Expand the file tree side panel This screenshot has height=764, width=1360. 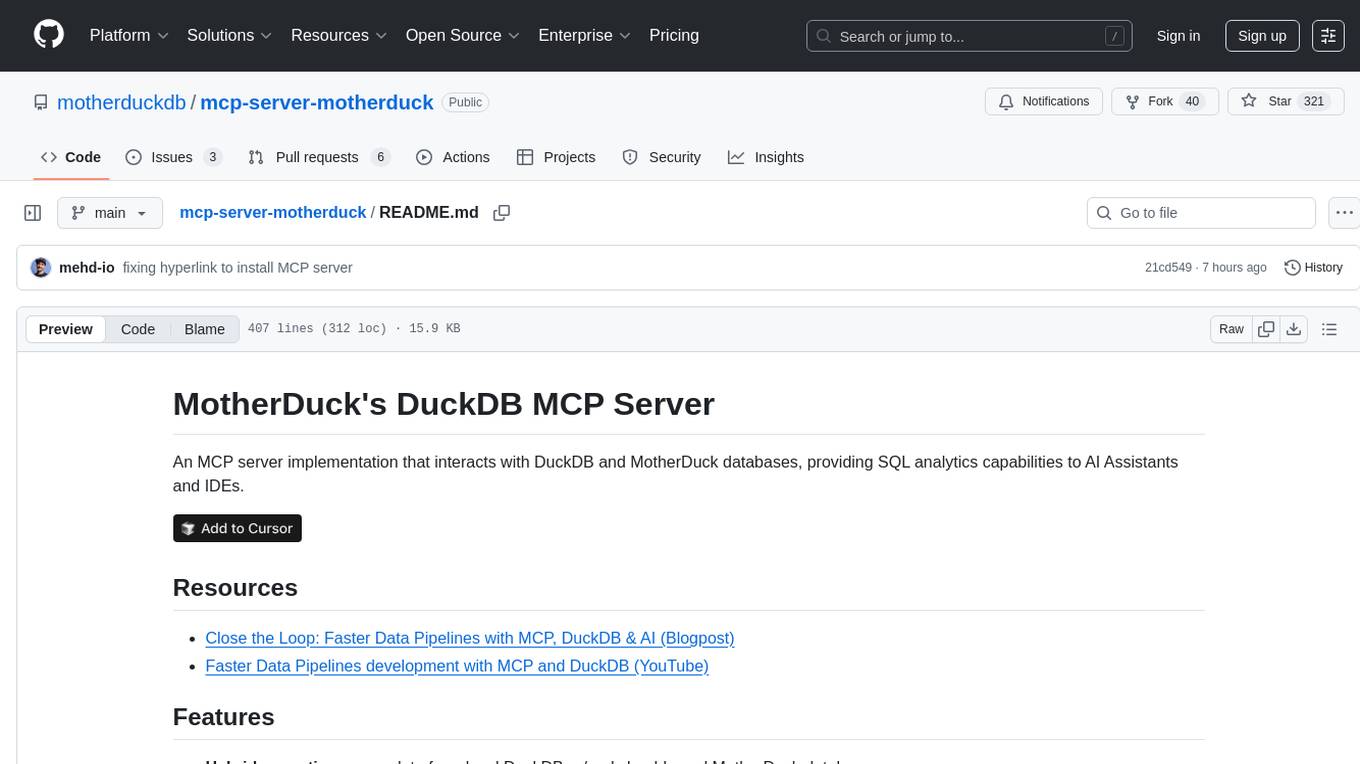[x=33, y=213]
